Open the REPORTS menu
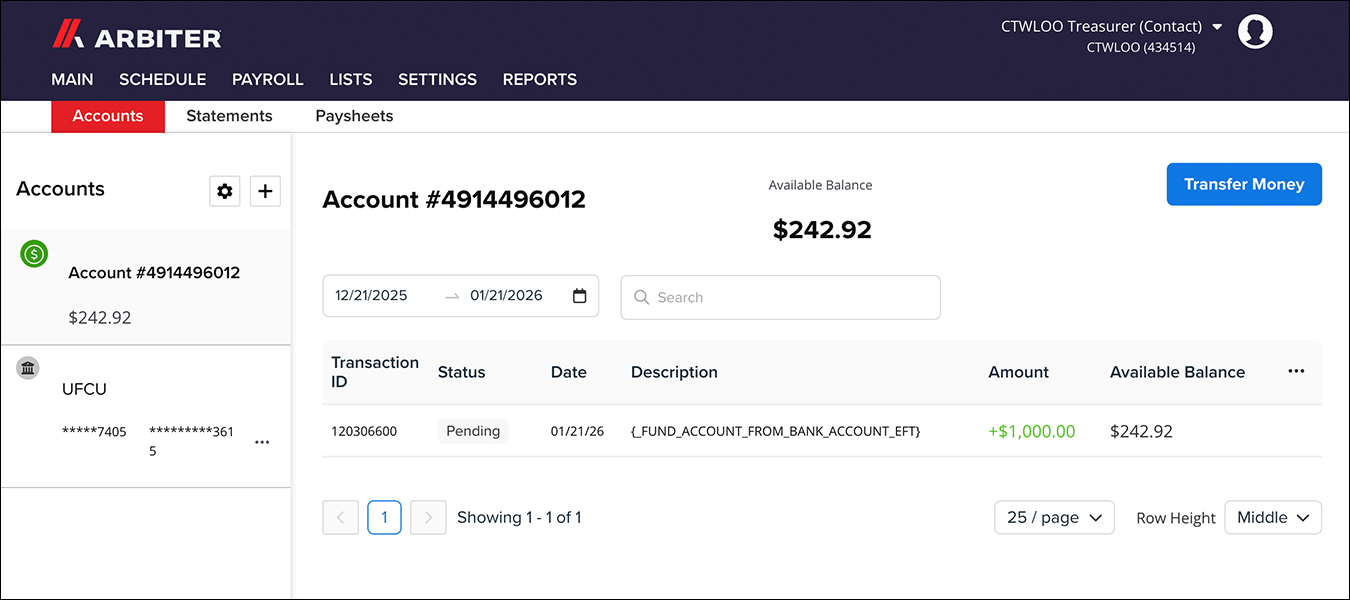Screen dimensions: 1350x600 (x=539, y=79)
